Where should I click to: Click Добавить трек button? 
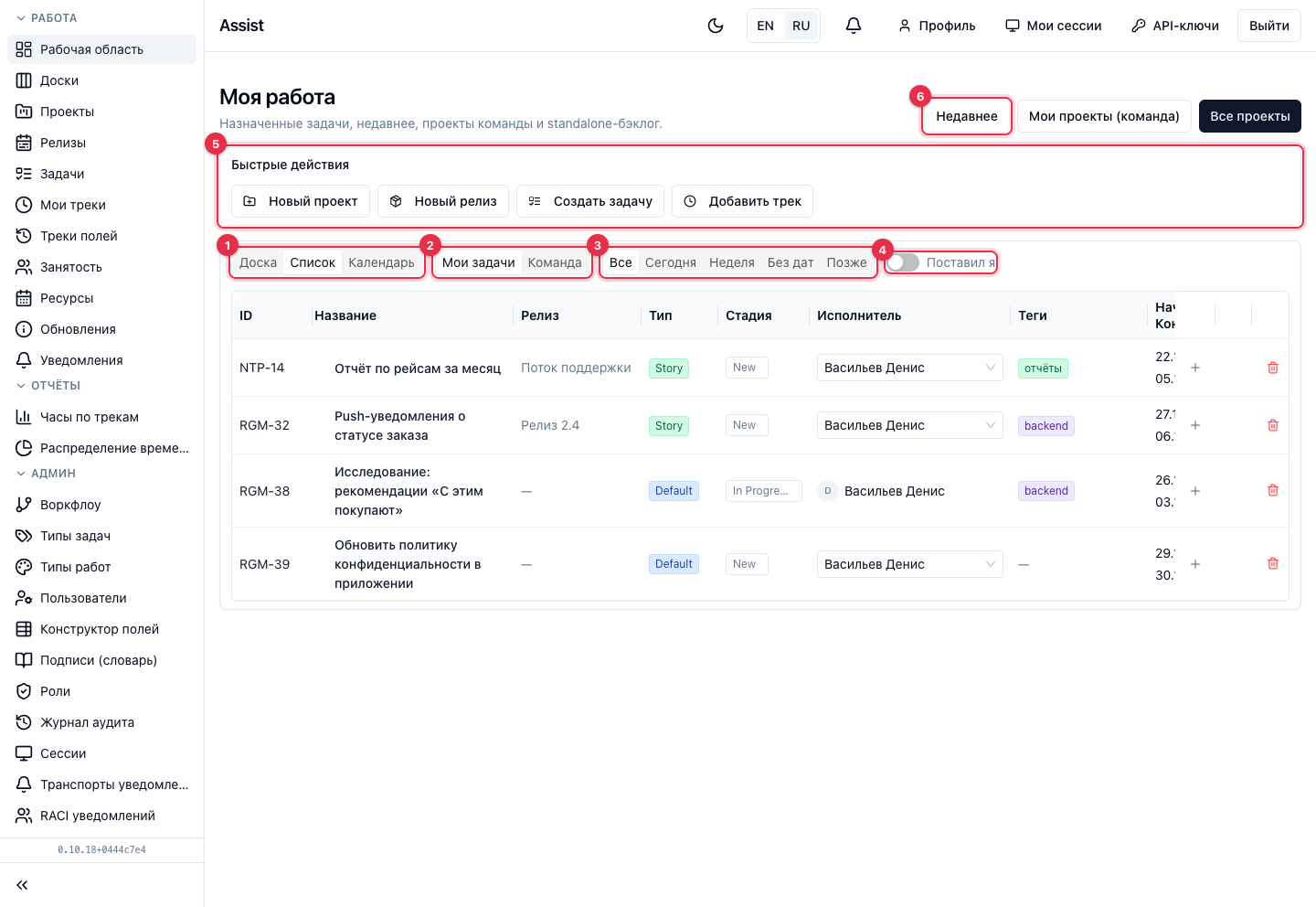(742, 201)
